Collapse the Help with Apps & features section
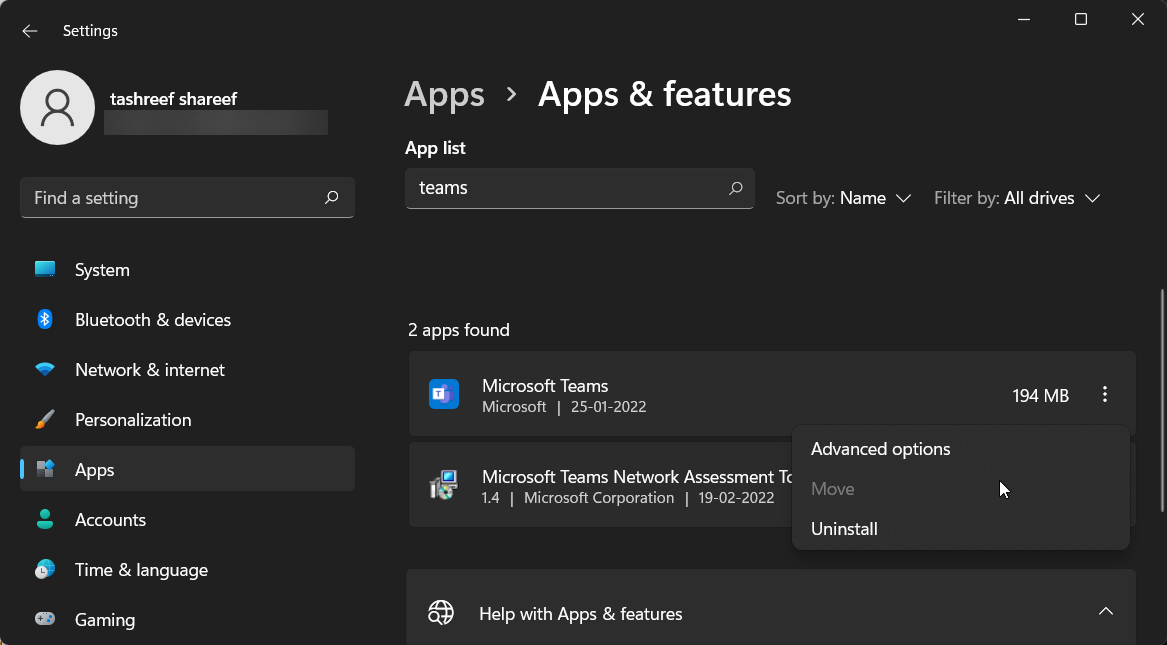Image resolution: width=1167 pixels, height=645 pixels. point(1106,610)
